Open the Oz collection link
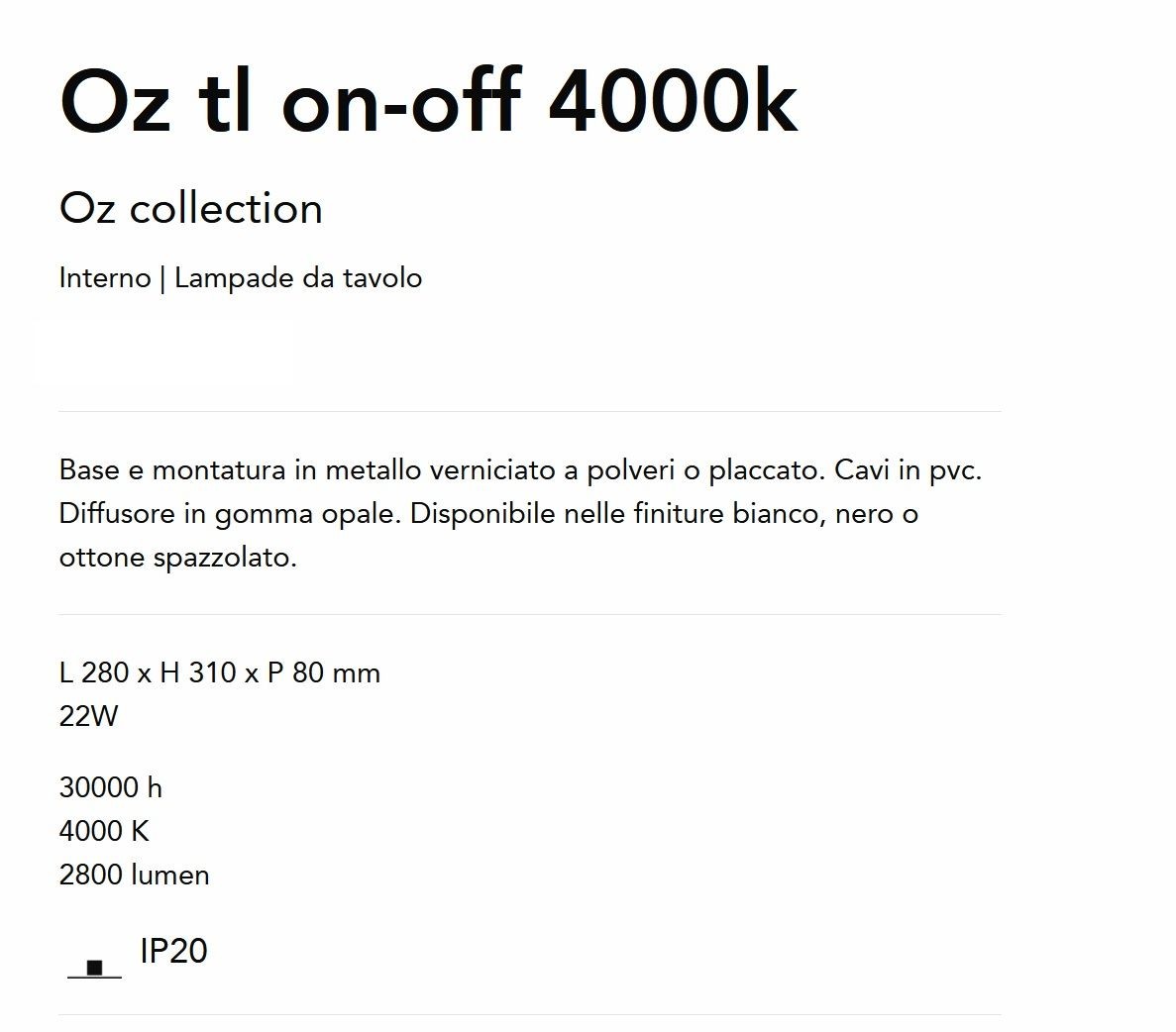Screen dimensions: 1176x1032 click(x=190, y=209)
